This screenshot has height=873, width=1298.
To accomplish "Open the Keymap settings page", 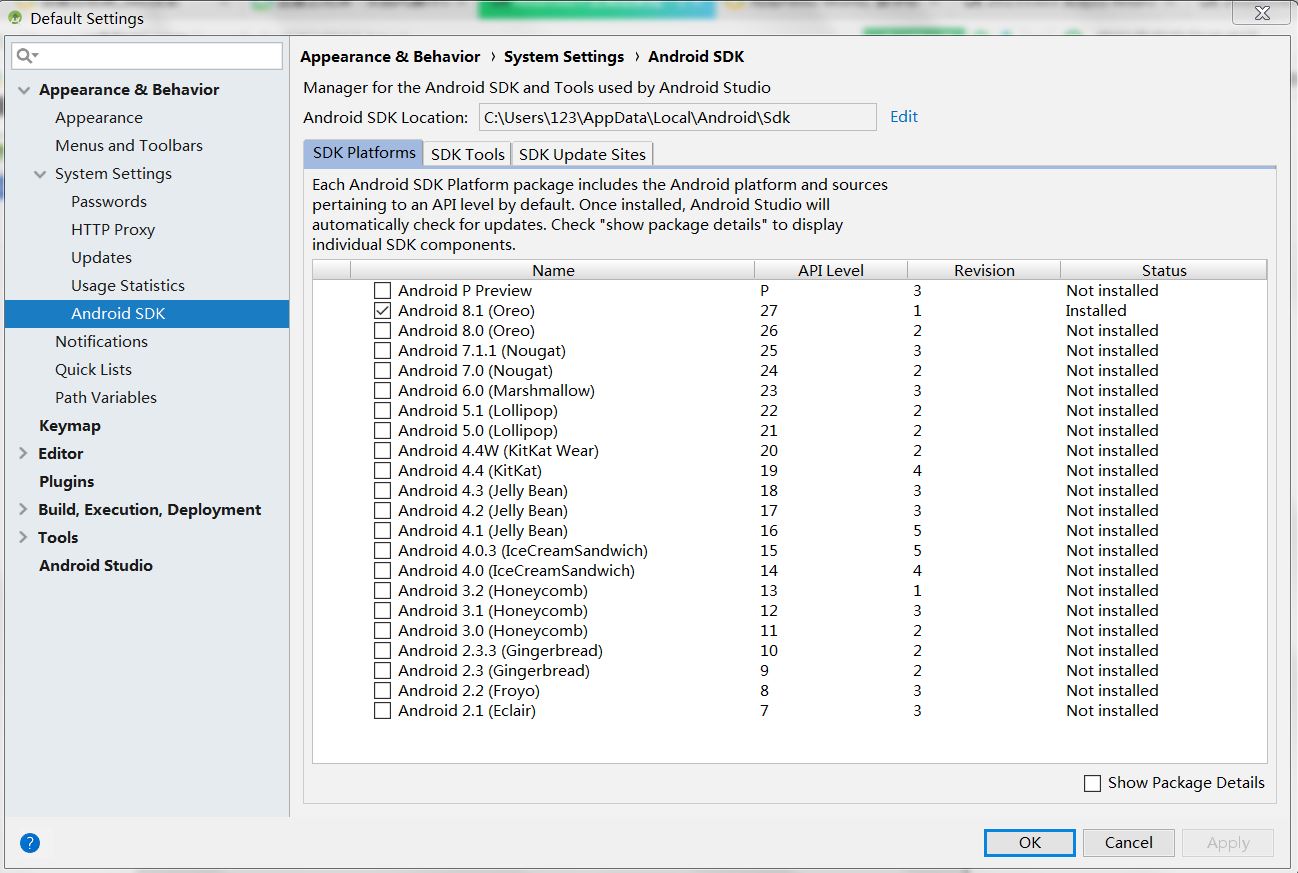I will (x=70, y=426).
